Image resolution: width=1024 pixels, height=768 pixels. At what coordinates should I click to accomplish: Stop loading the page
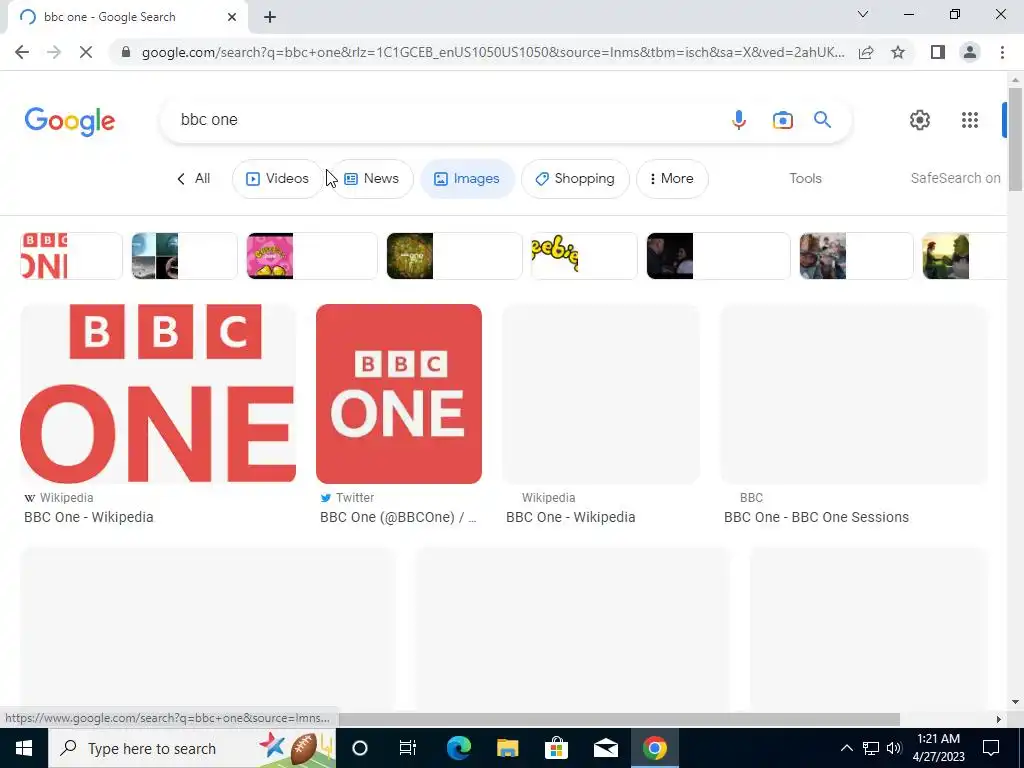tap(86, 52)
